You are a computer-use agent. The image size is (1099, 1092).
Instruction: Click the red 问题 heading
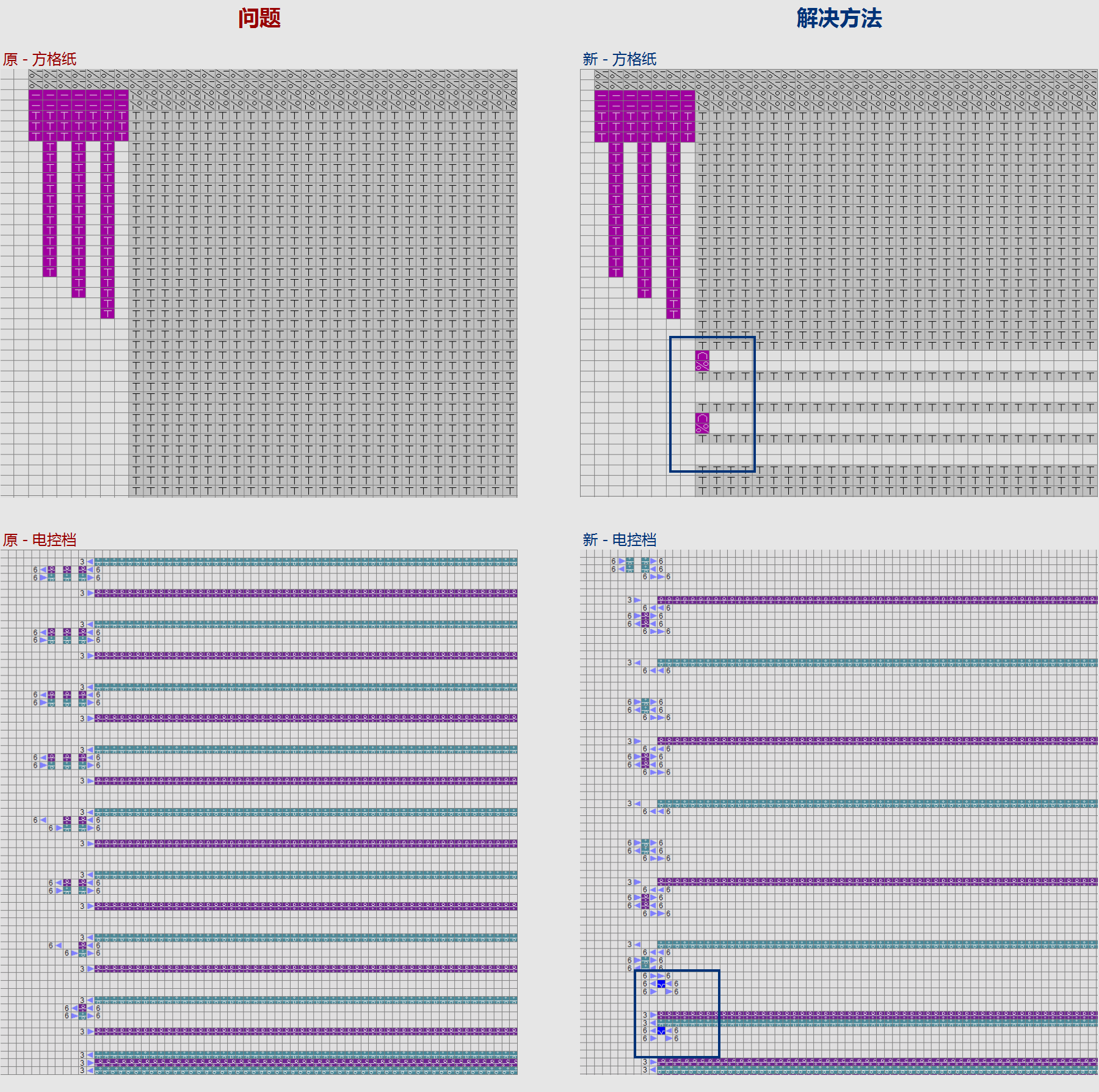coord(259,18)
